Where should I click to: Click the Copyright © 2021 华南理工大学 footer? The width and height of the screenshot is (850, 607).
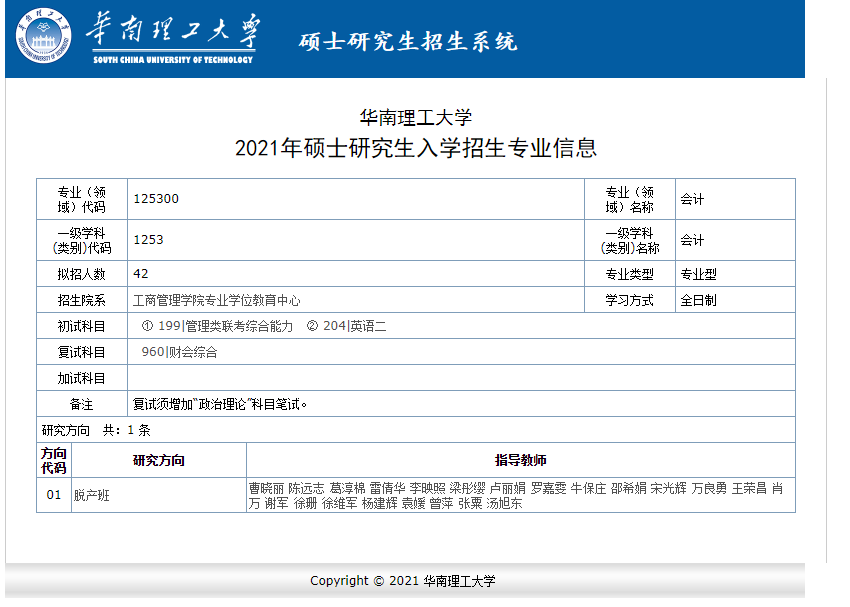click(x=403, y=581)
